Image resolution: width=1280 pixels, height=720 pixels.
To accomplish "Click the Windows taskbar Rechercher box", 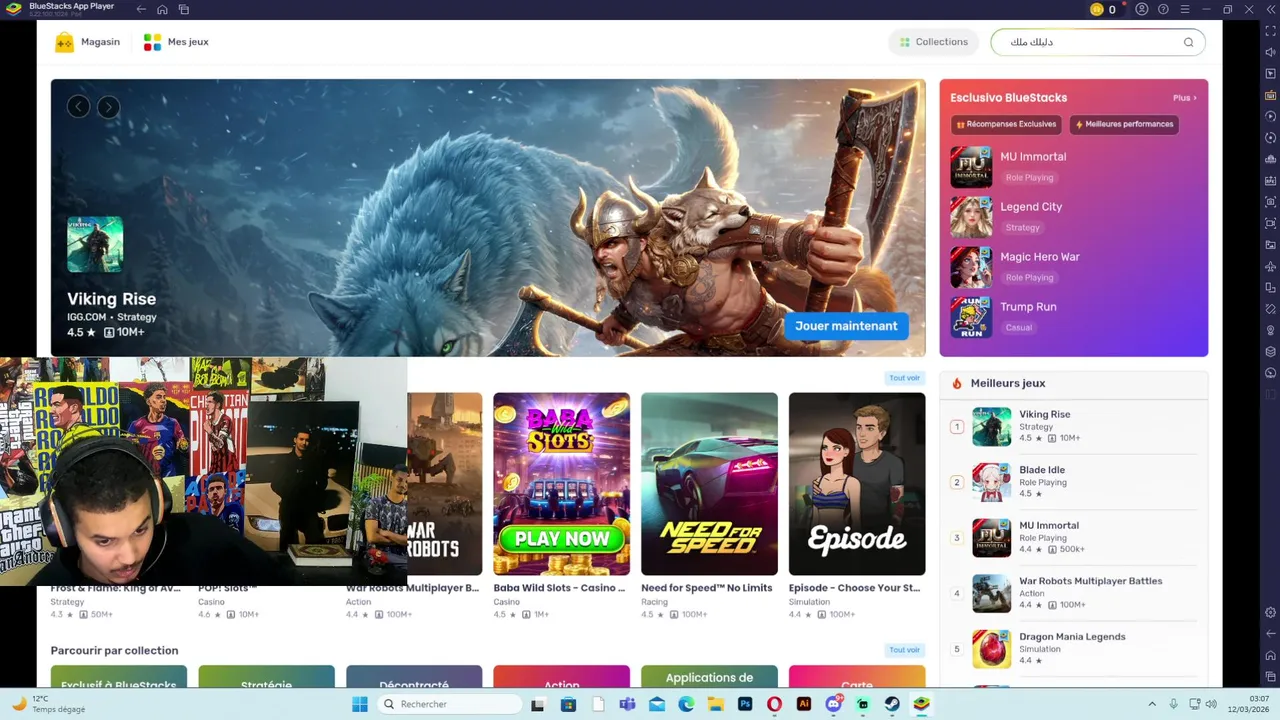I will 450,704.
